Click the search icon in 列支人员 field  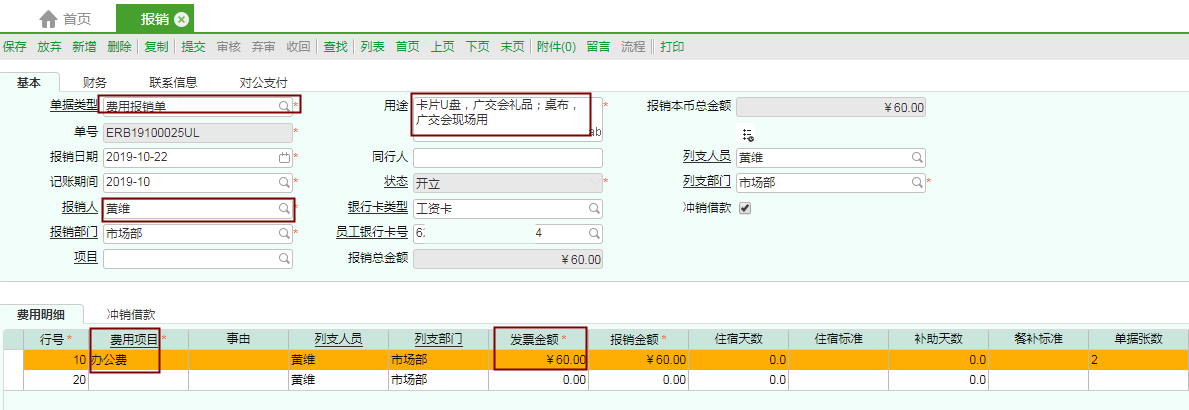pyautogui.click(x=916, y=157)
